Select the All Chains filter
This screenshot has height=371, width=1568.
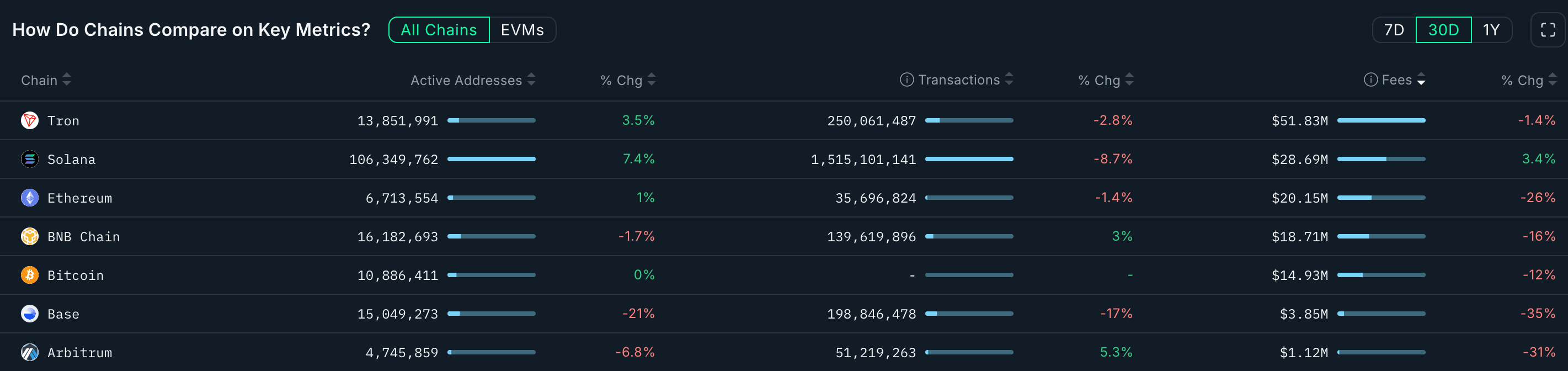coord(438,30)
